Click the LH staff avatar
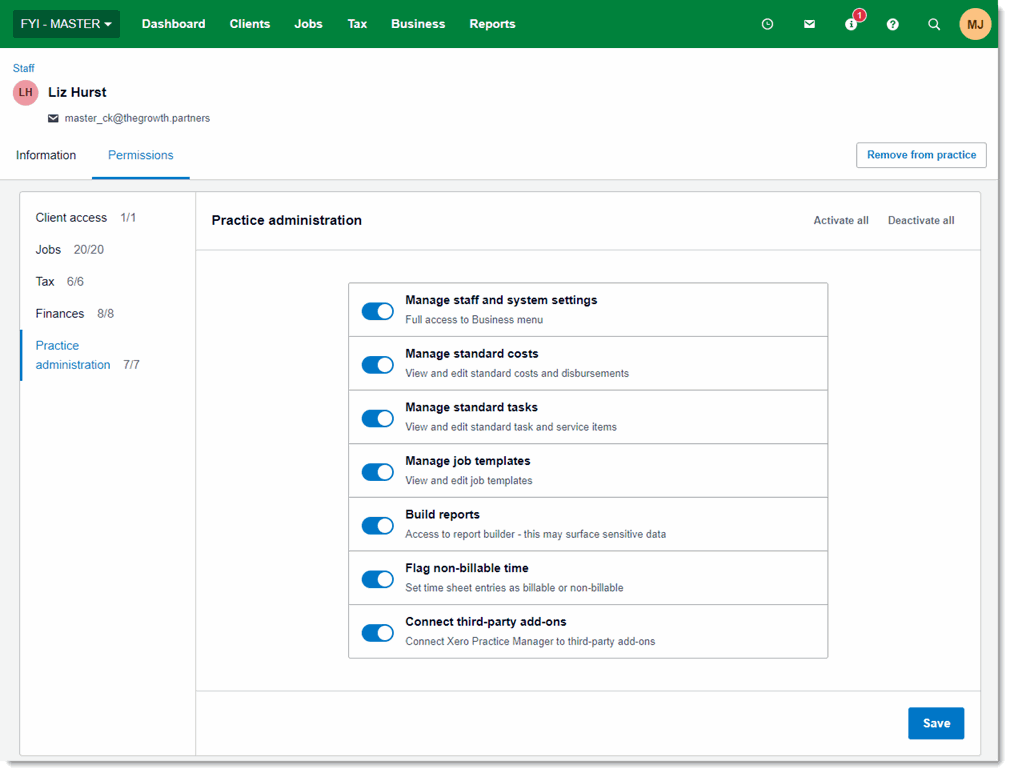Image resolution: width=1010 pixels, height=773 pixels. click(26, 93)
